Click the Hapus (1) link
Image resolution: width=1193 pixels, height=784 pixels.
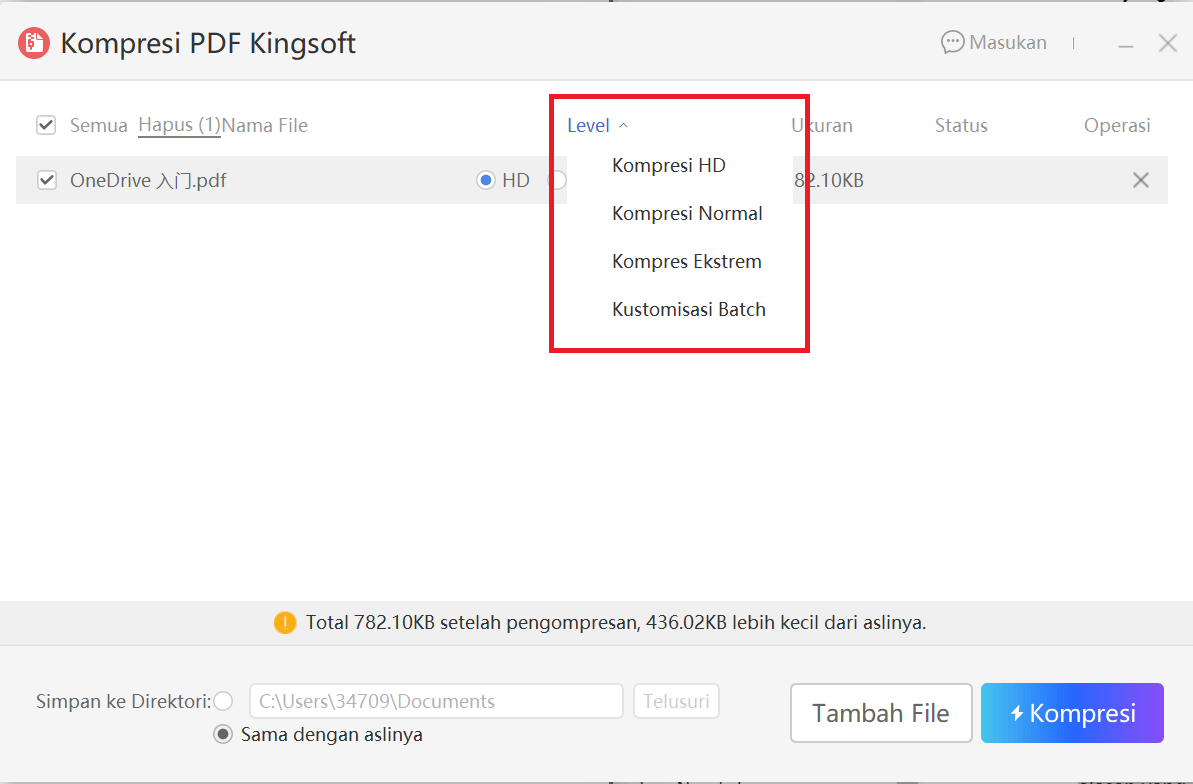point(178,125)
